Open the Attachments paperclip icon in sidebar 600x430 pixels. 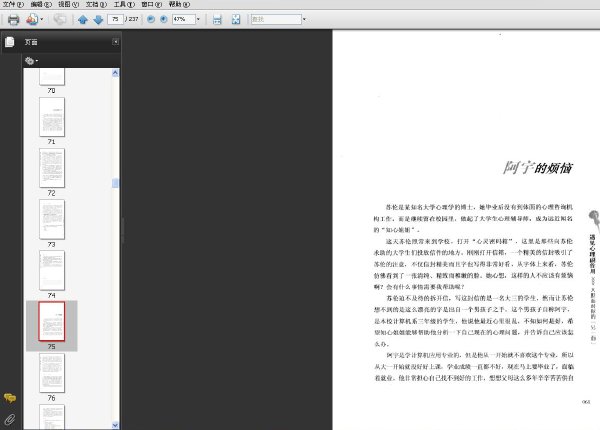(10, 419)
